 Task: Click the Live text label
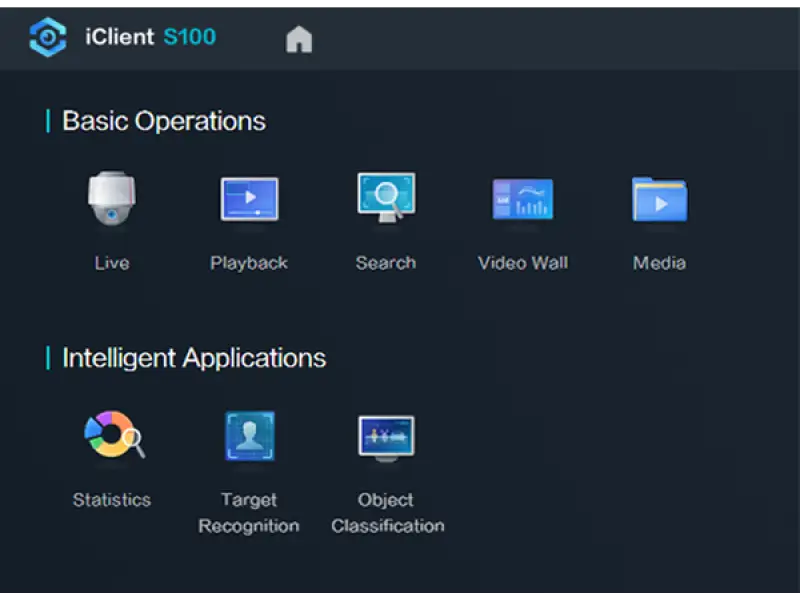coord(112,263)
